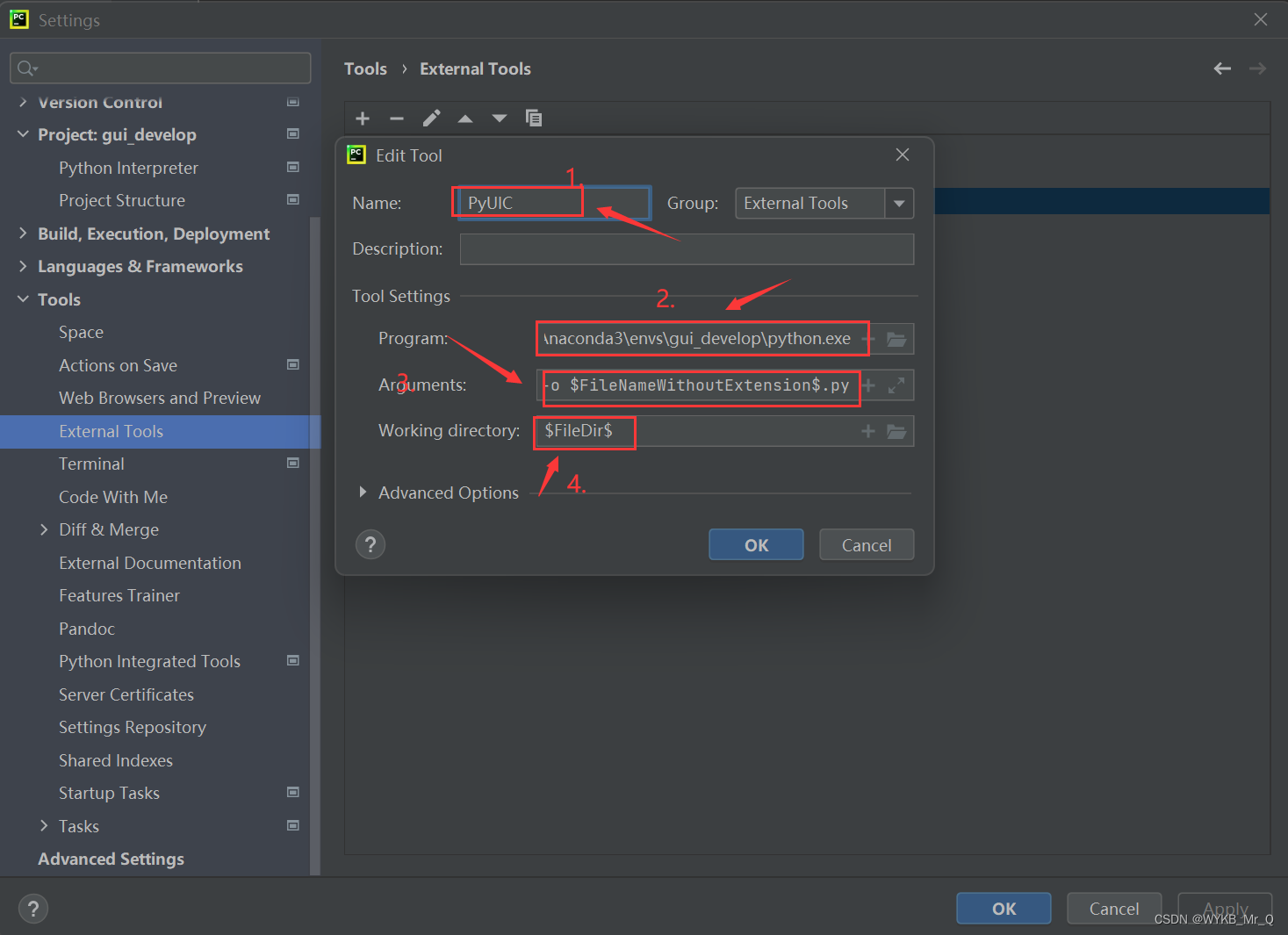Edit selected tool with pencil icon
1288x935 pixels.
tap(431, 119)
